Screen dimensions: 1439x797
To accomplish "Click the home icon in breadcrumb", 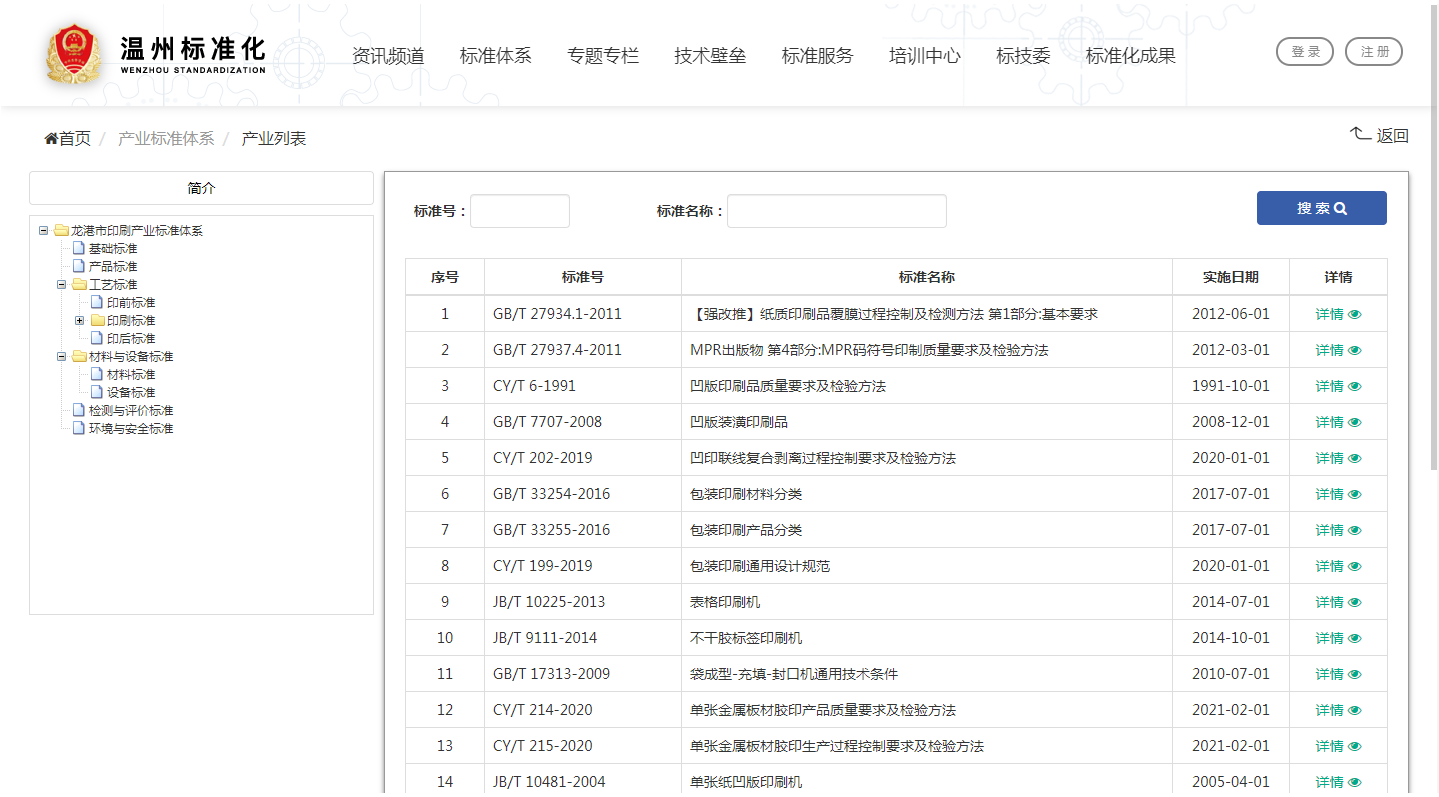I will point(51,139).
